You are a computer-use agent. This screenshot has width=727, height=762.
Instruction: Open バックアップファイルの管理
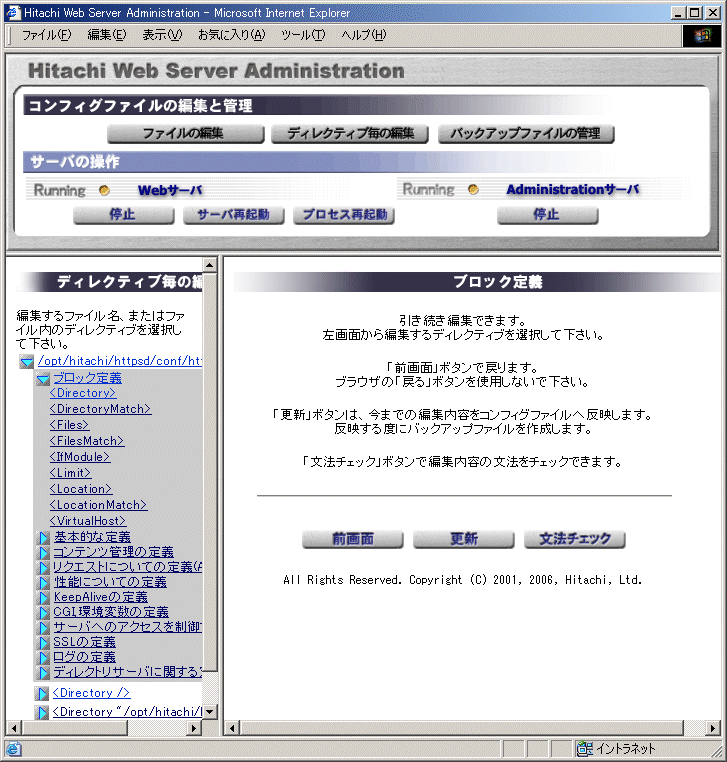526,134
